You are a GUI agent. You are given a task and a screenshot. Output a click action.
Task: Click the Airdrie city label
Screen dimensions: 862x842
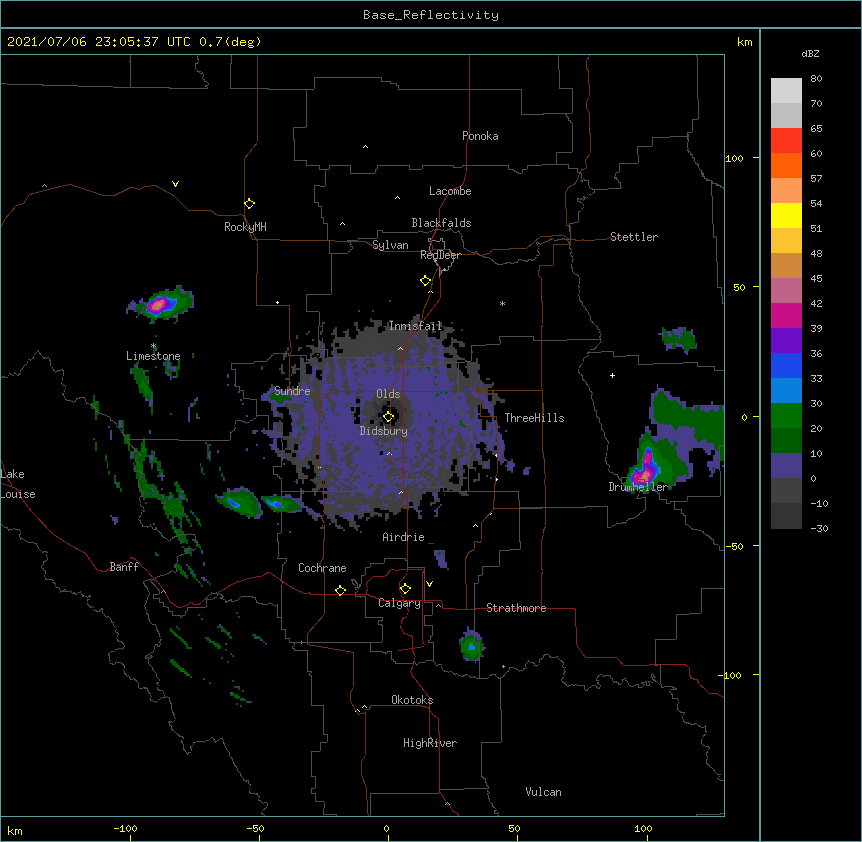click(x=403, y=537)
